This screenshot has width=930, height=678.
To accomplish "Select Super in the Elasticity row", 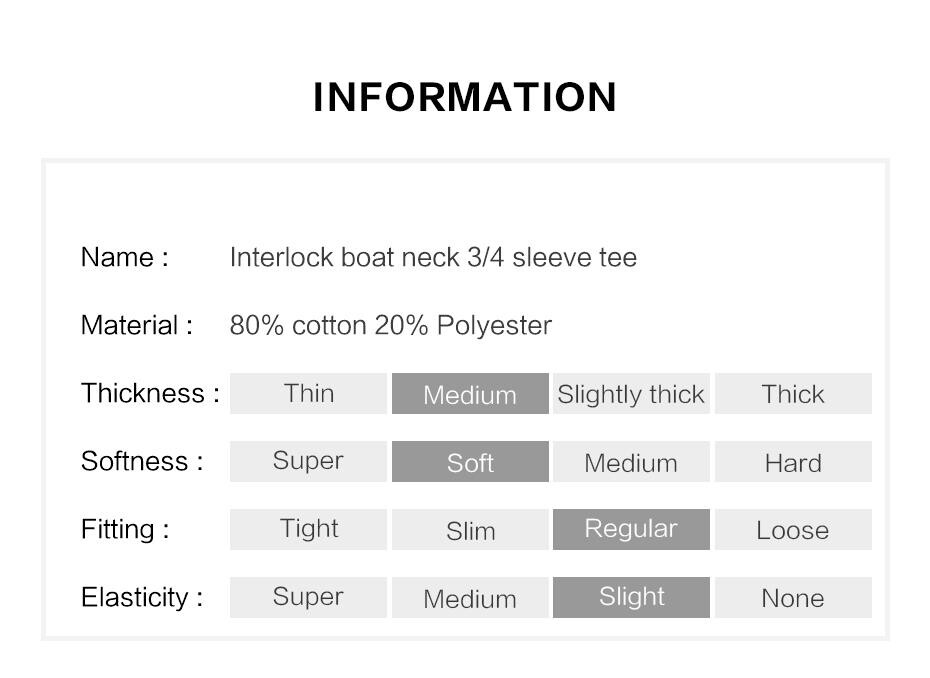I will click(308, 597).
